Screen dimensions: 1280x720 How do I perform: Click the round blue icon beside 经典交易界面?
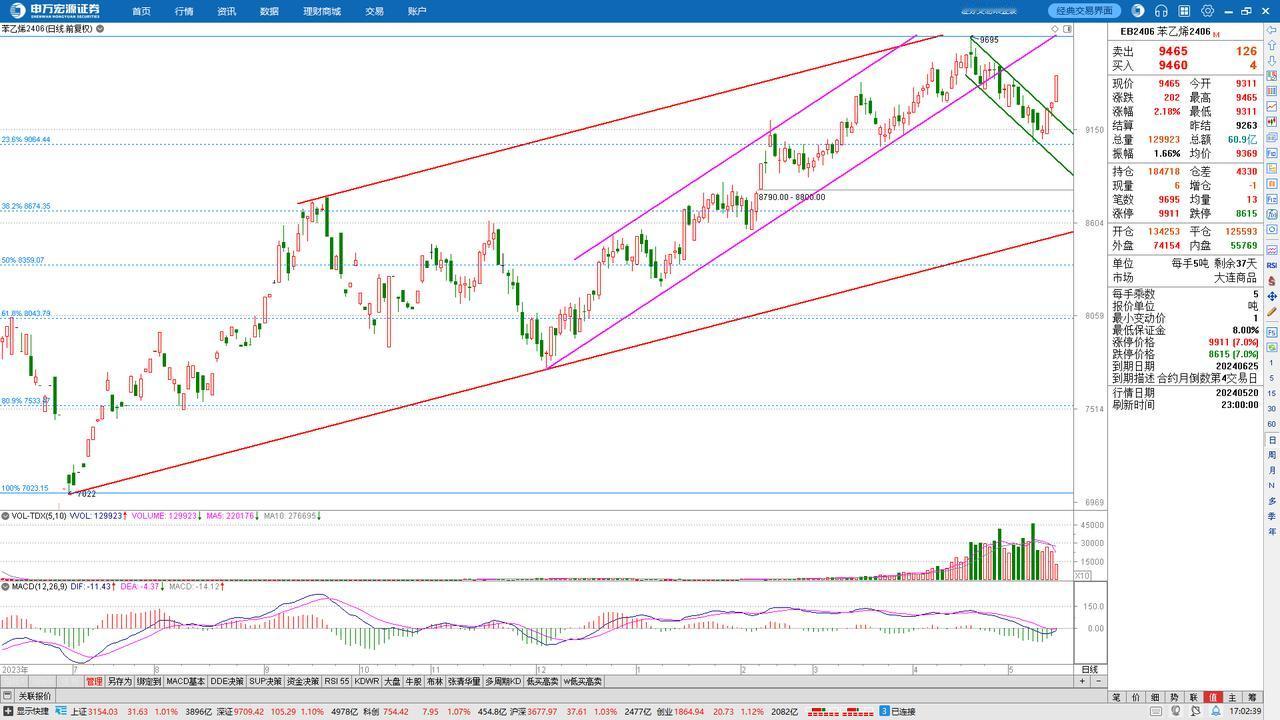point(1138,11)
